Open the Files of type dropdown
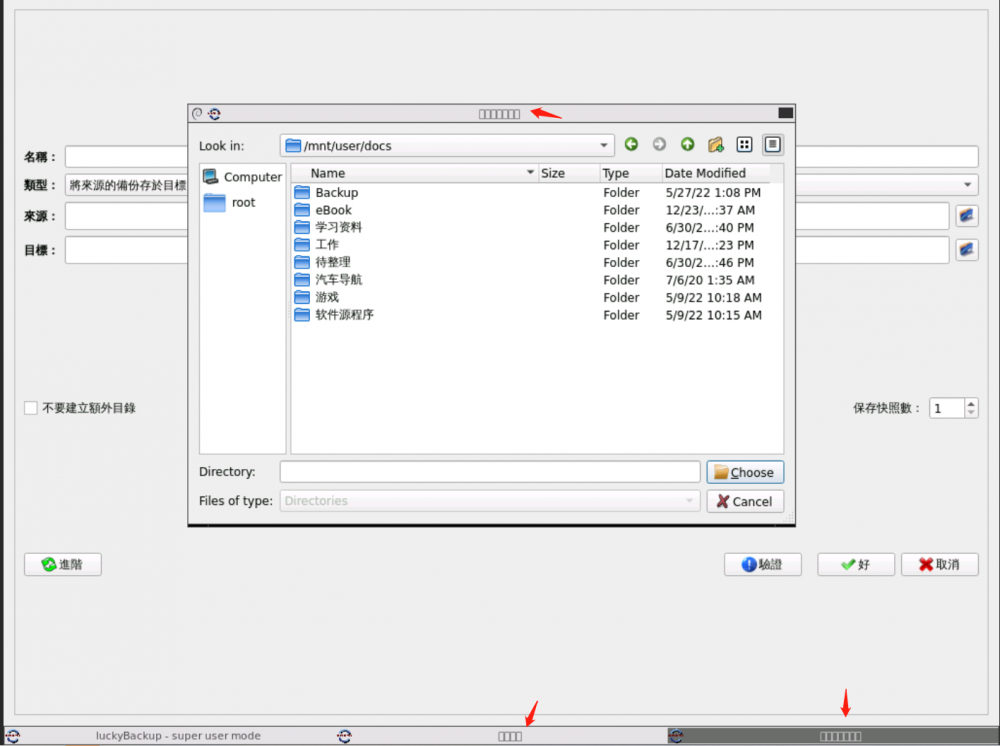Screen dimensions: 1000x746 pyautogui.click(x=490, y=501)
